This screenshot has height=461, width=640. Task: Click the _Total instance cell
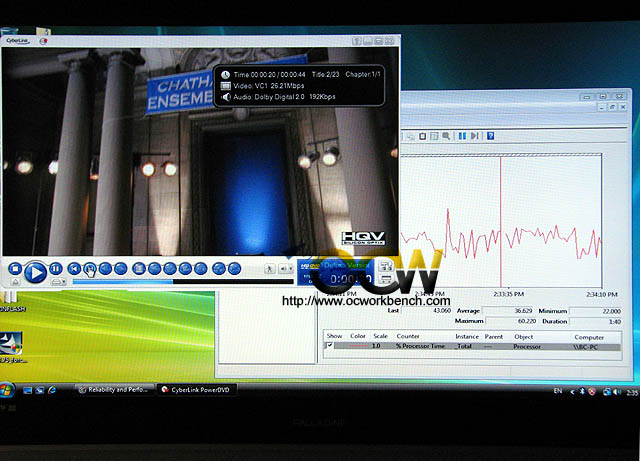click(464, 346)
